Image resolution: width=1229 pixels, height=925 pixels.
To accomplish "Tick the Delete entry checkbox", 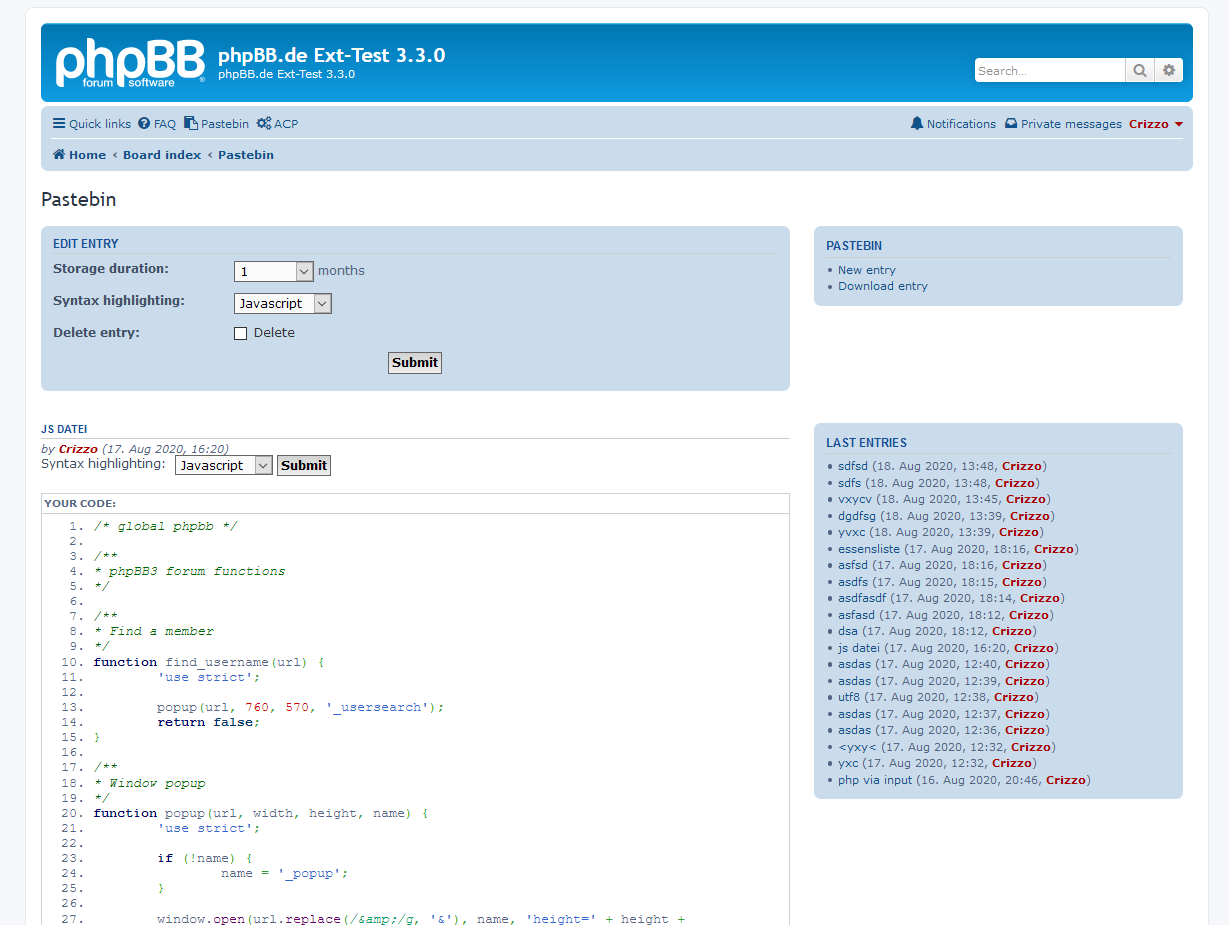I will click(240, 333).
